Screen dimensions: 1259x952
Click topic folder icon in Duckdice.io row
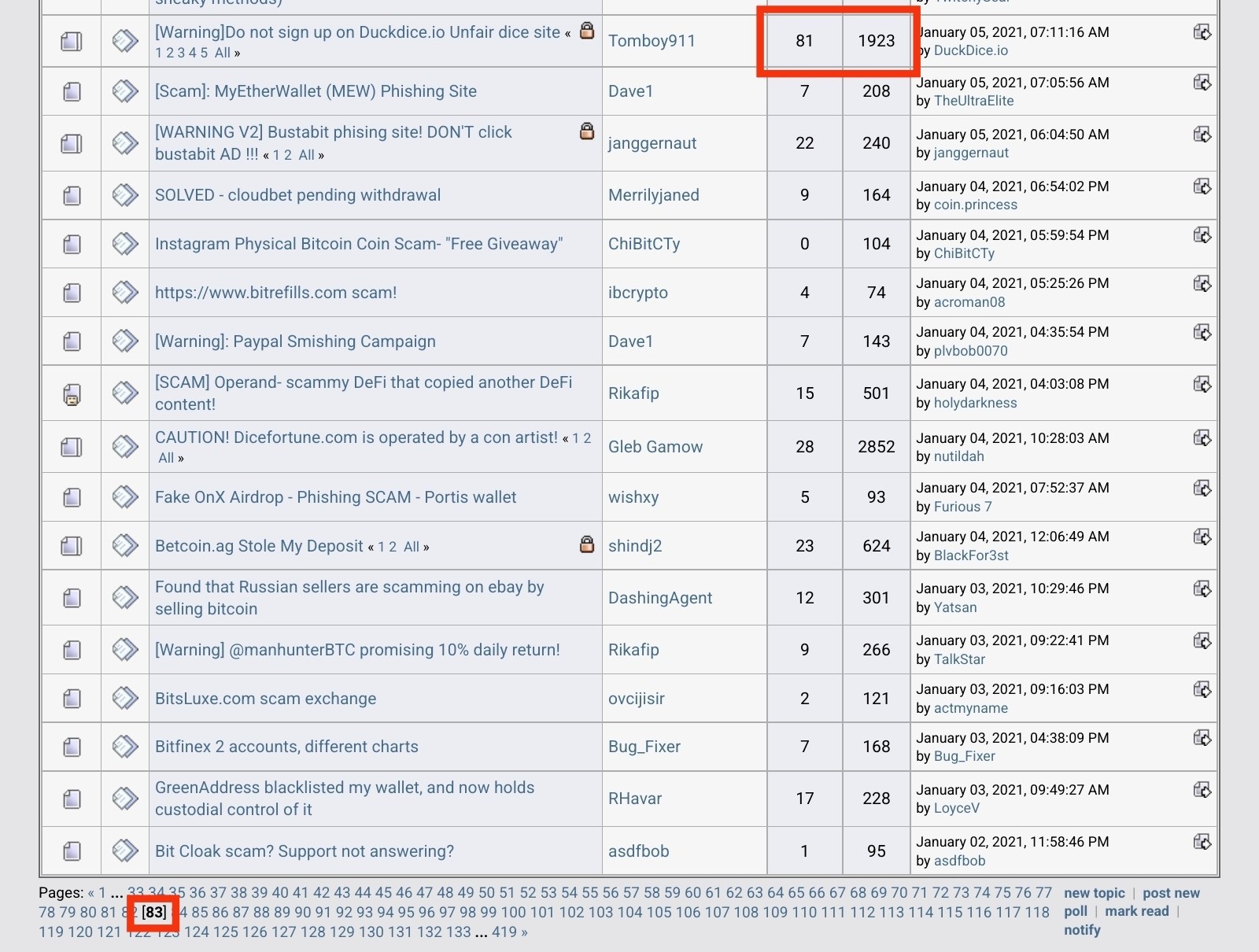(72, 41)
